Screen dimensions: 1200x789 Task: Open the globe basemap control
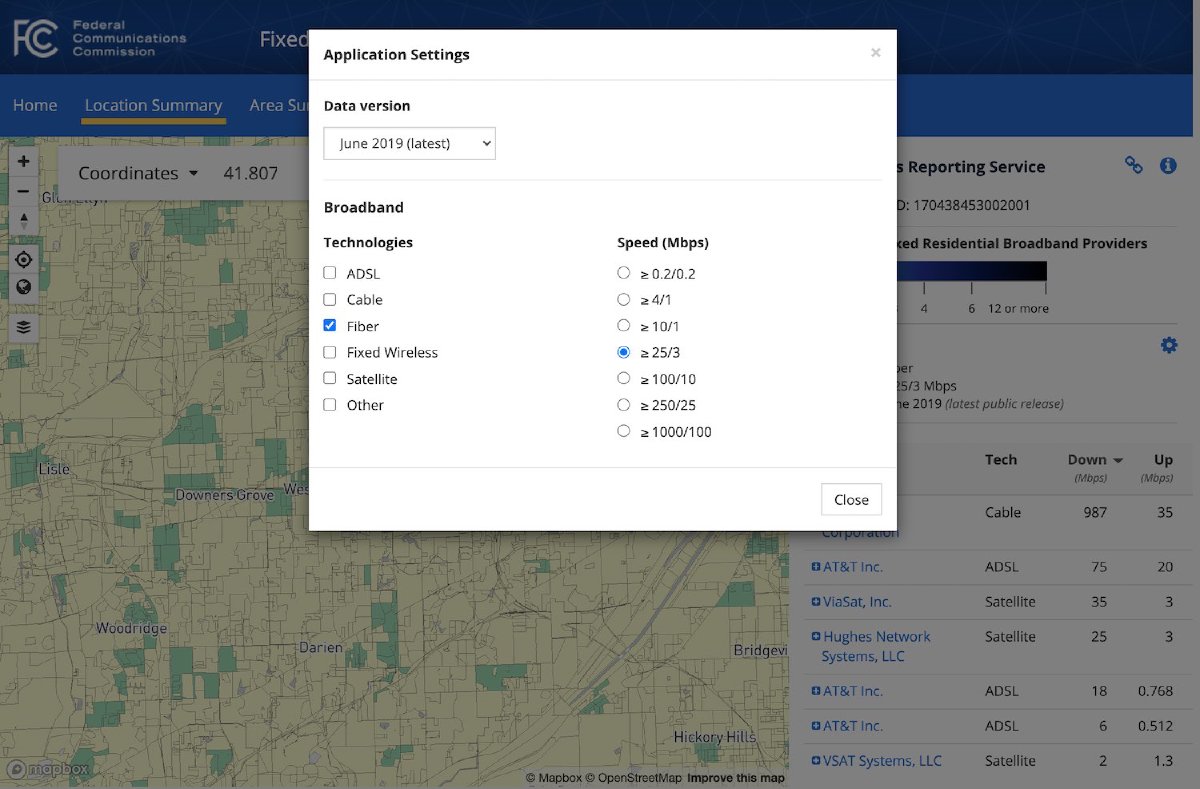23,287
